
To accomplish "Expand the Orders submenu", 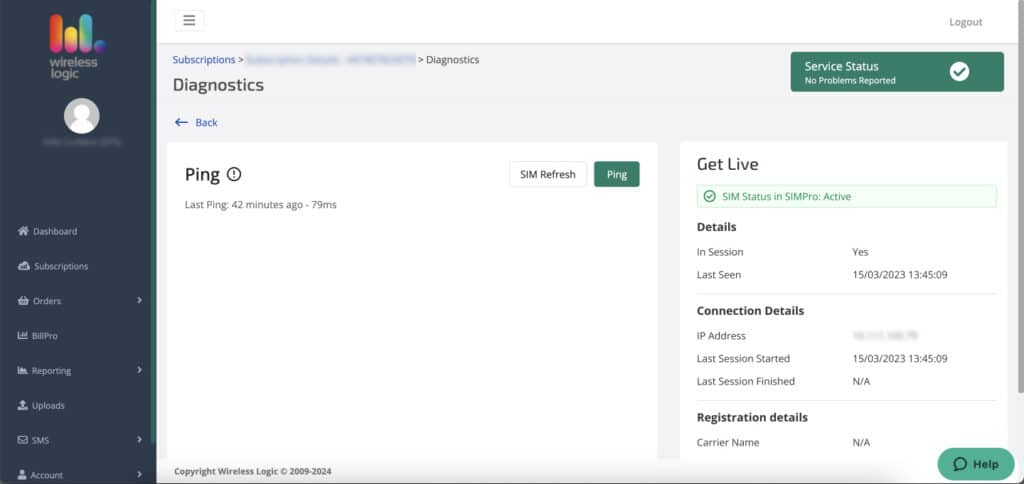I will point(139,300).
